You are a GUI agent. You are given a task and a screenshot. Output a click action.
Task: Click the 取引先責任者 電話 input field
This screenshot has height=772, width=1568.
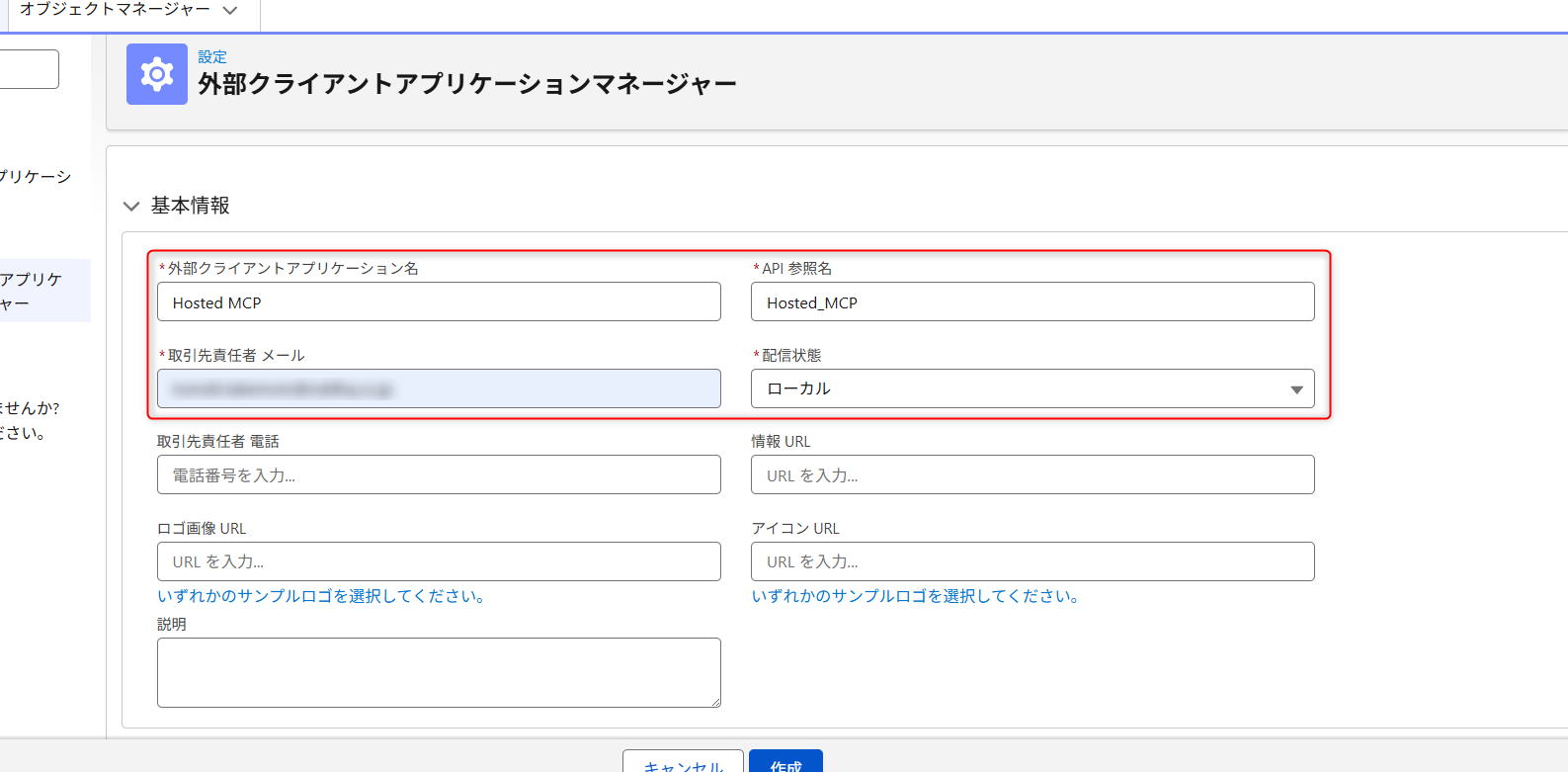point(439,474)
